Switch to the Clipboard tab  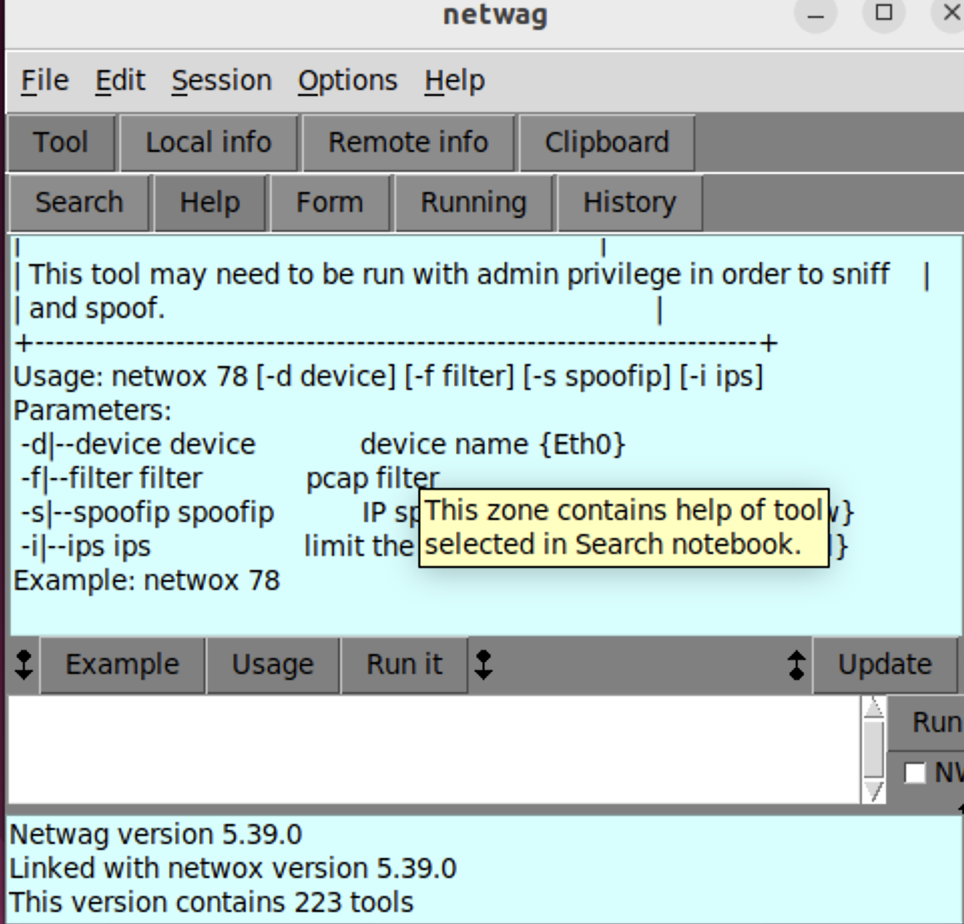tap(607, 142)
